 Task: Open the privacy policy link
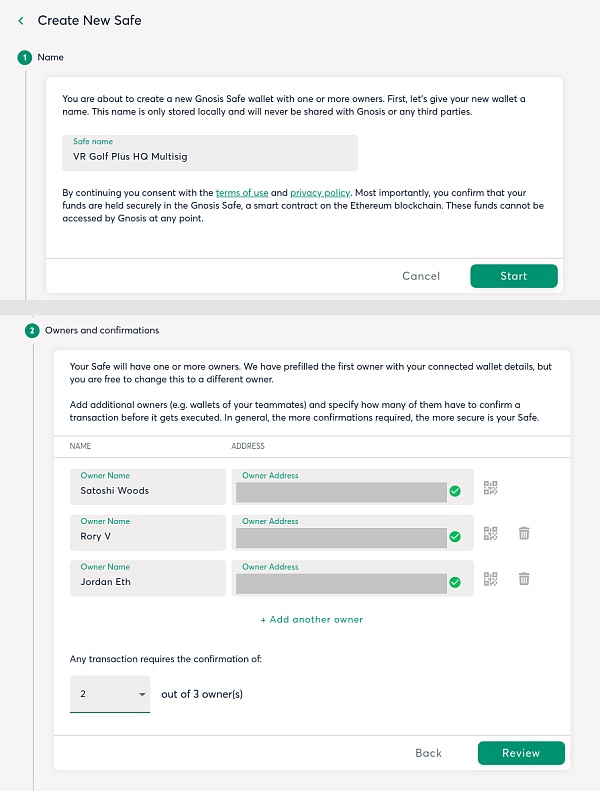320,192
